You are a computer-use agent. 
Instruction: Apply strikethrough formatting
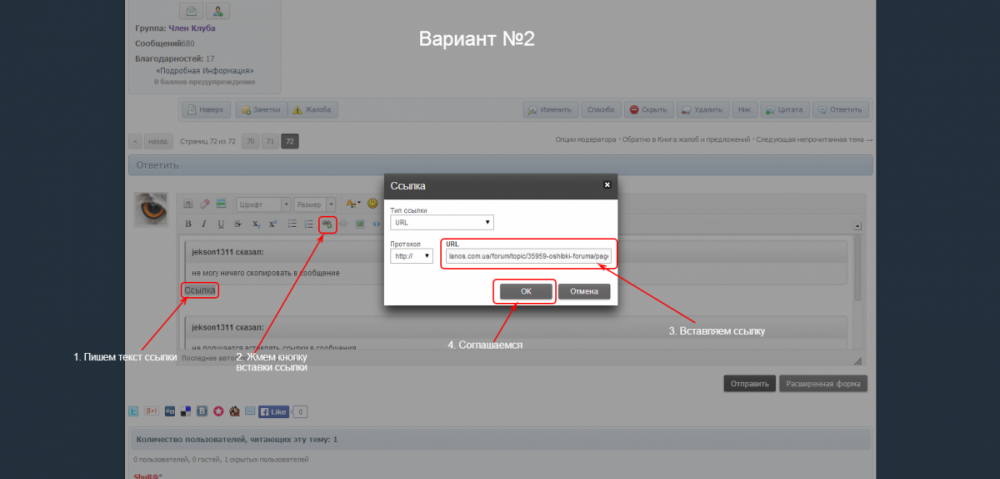click(238, 224)
